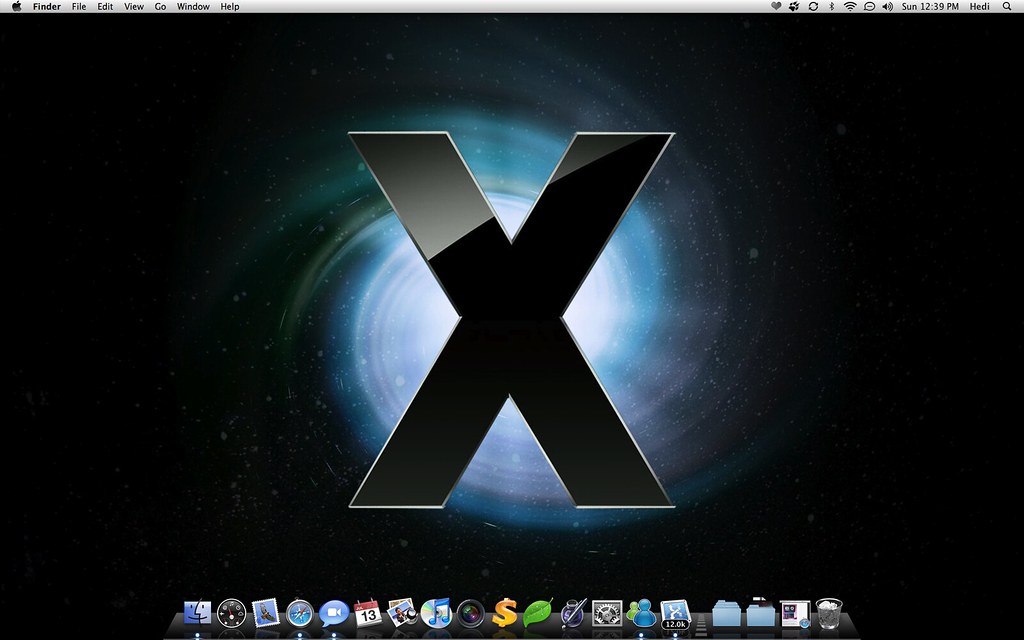Open iChat video bubble icon
The width and height of the screenshot is (1024, 640).
pyautogui.click(x=334, y=614)
